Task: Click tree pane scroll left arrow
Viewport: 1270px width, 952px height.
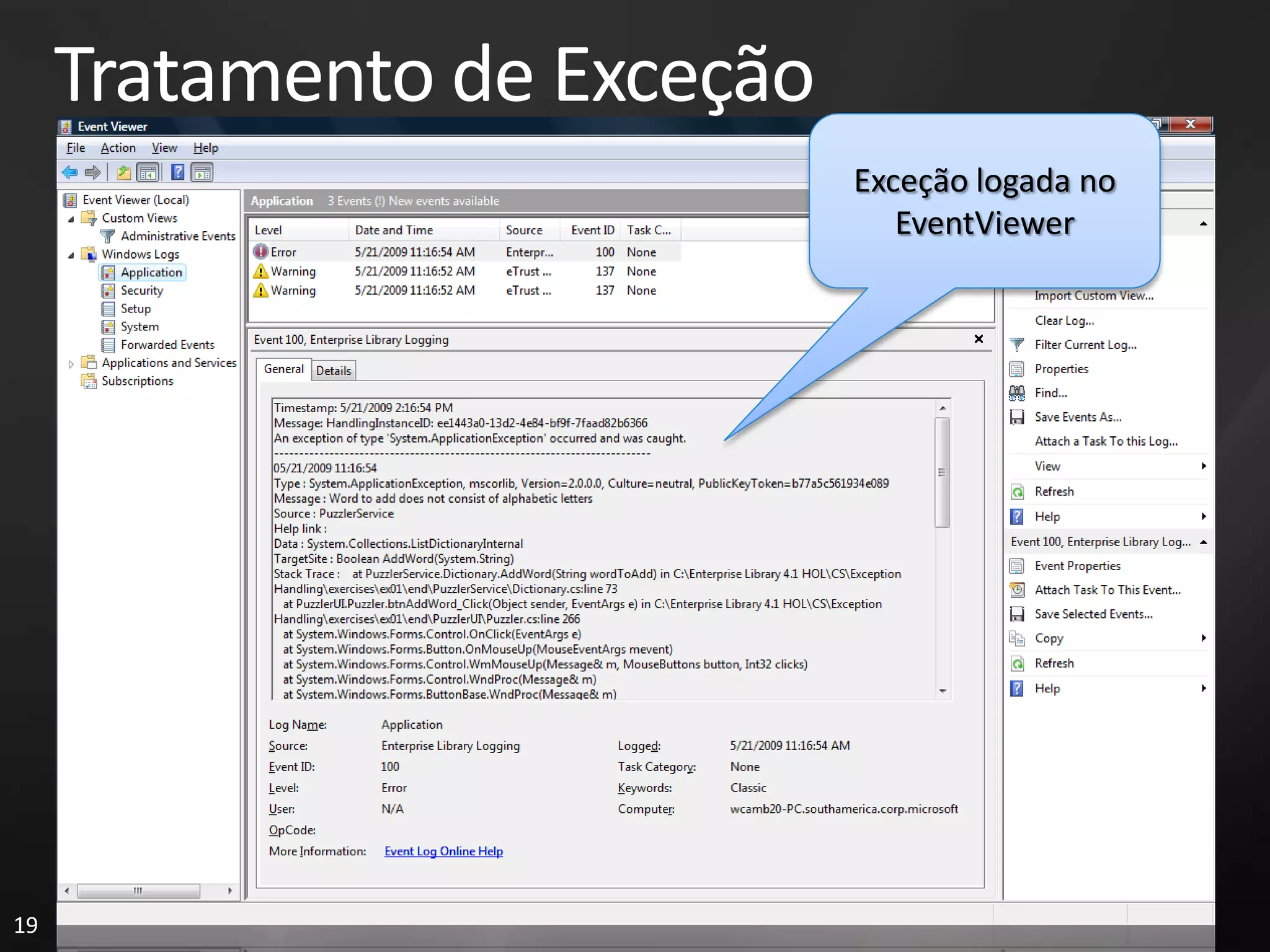Action: coord(67,891)
